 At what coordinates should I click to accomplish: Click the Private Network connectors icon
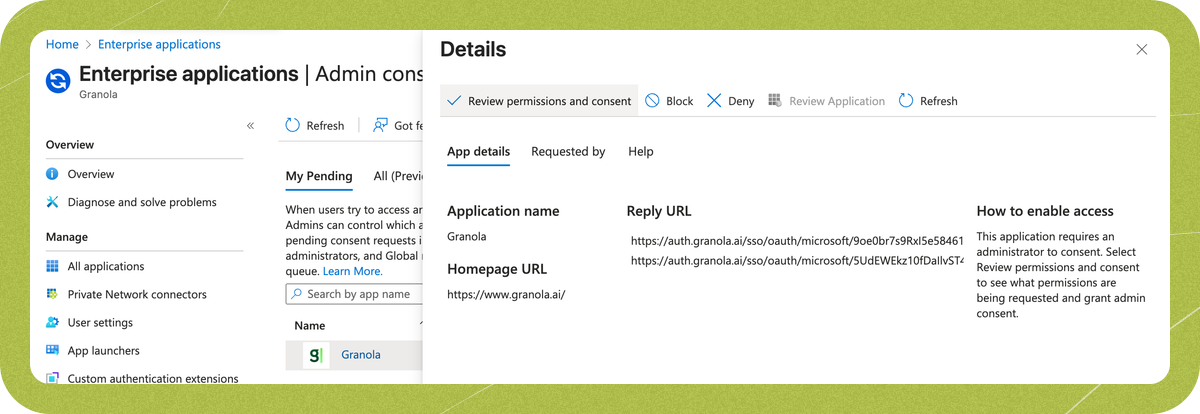tap(53, 294)
